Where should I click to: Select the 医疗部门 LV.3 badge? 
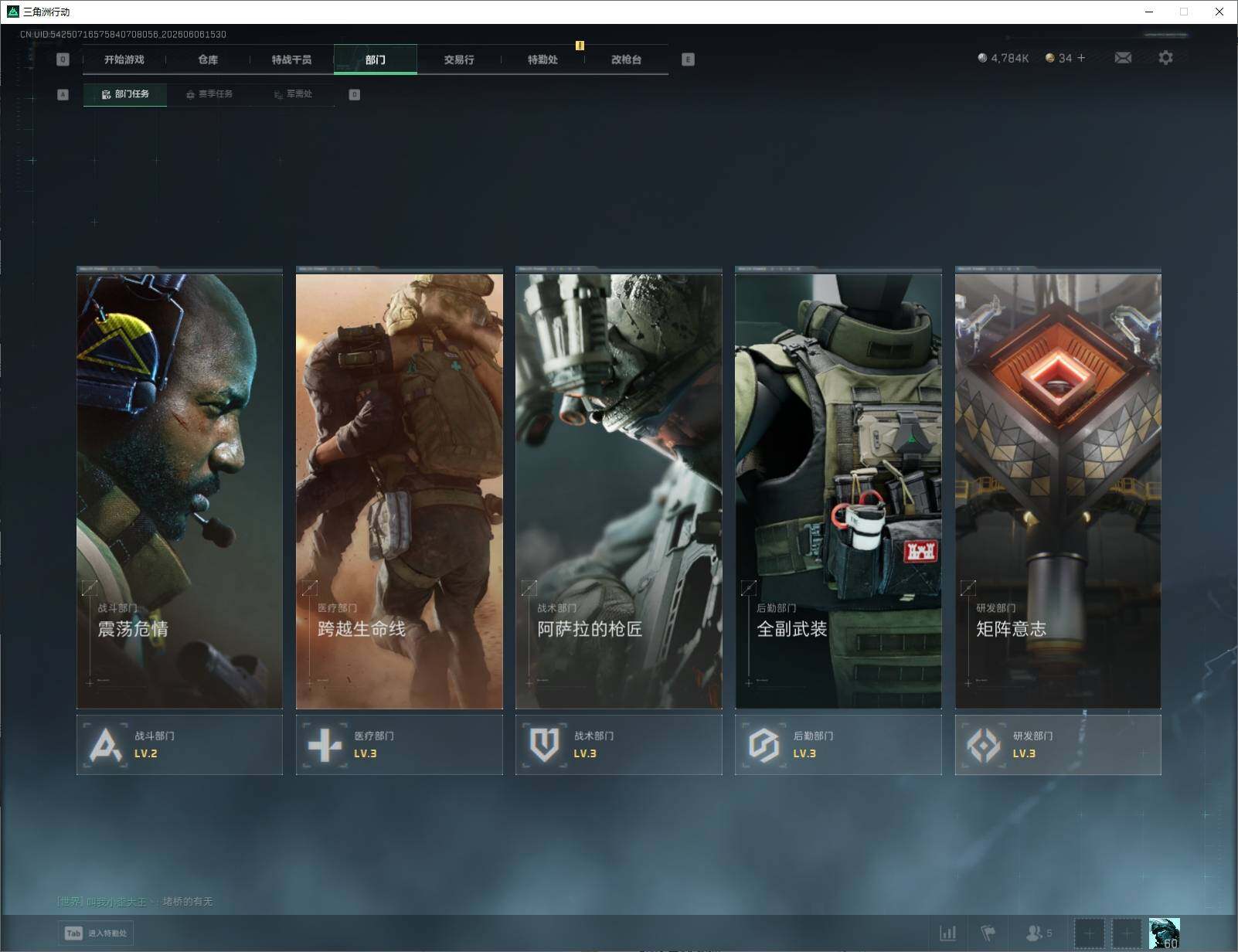[x=400, y=745]
